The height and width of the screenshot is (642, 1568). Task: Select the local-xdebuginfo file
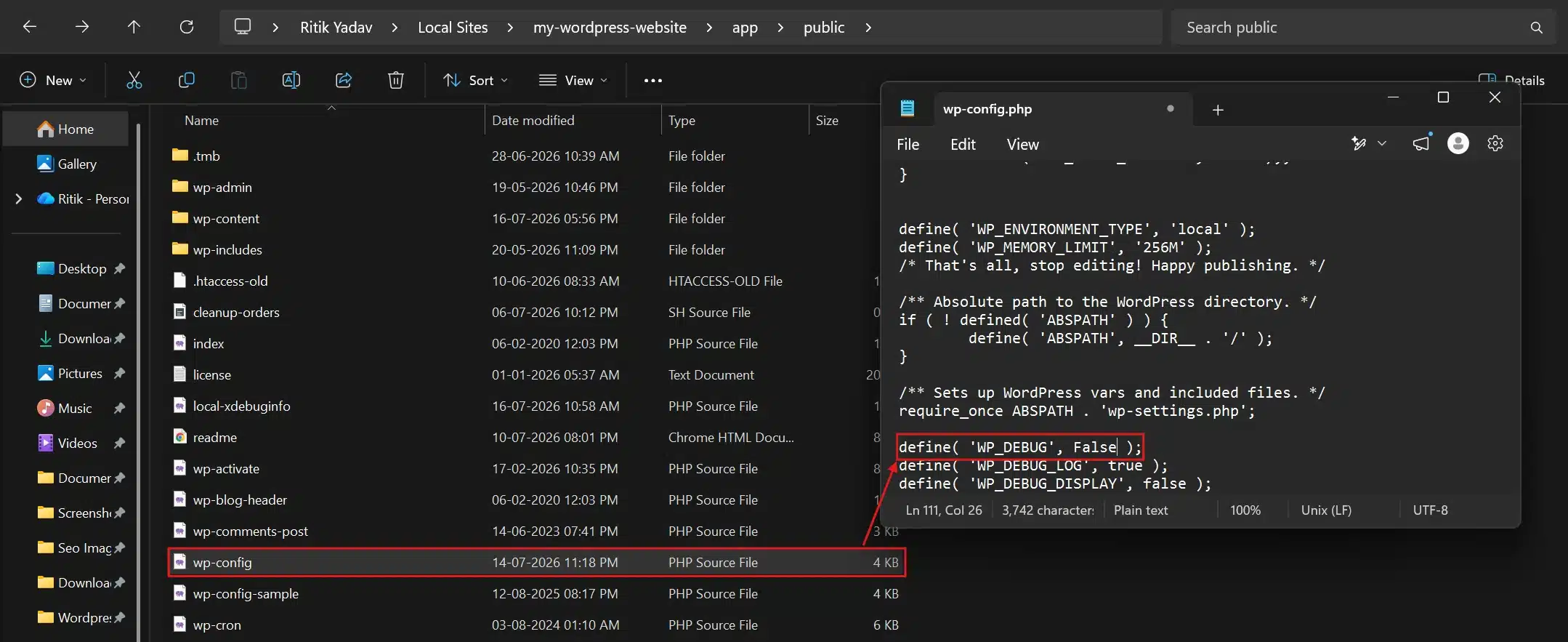coord(241,406)
